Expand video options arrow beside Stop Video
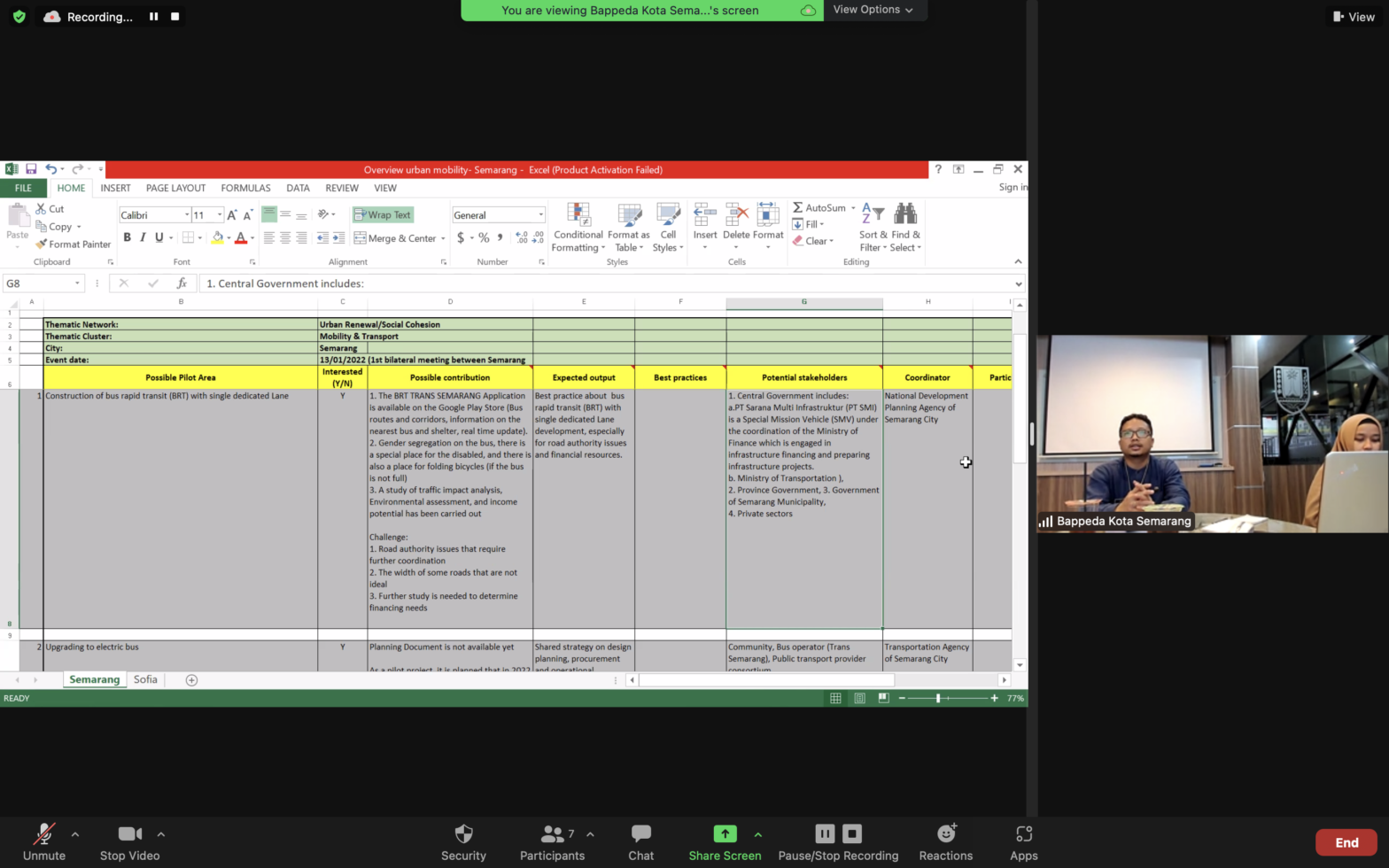The image size is (1389, 868). pos(160,833)
